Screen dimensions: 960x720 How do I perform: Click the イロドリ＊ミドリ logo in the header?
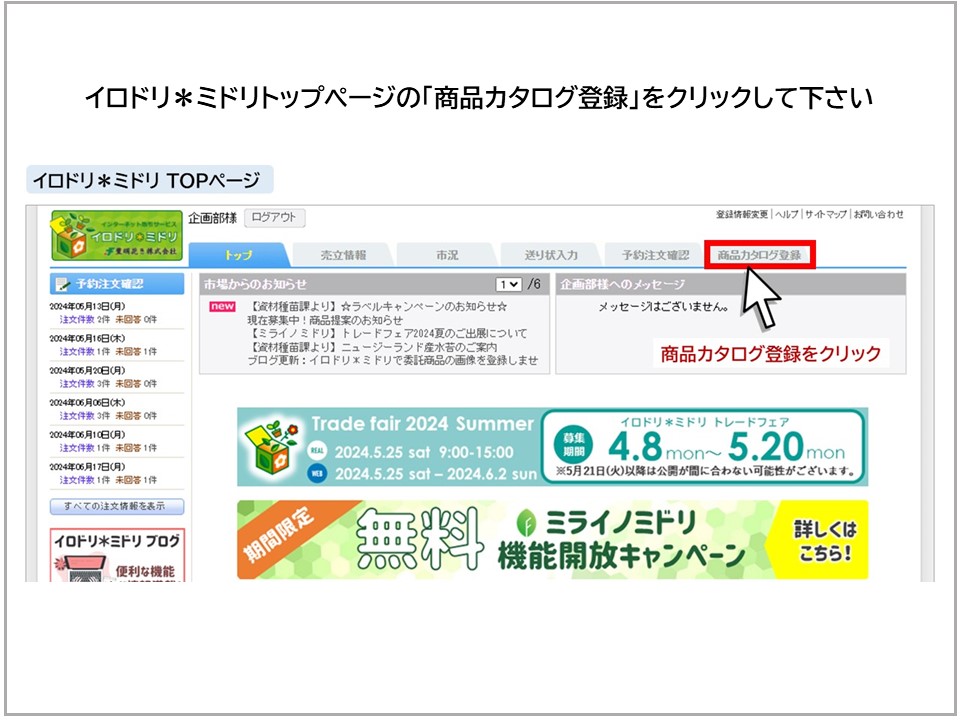coord(117,235)
